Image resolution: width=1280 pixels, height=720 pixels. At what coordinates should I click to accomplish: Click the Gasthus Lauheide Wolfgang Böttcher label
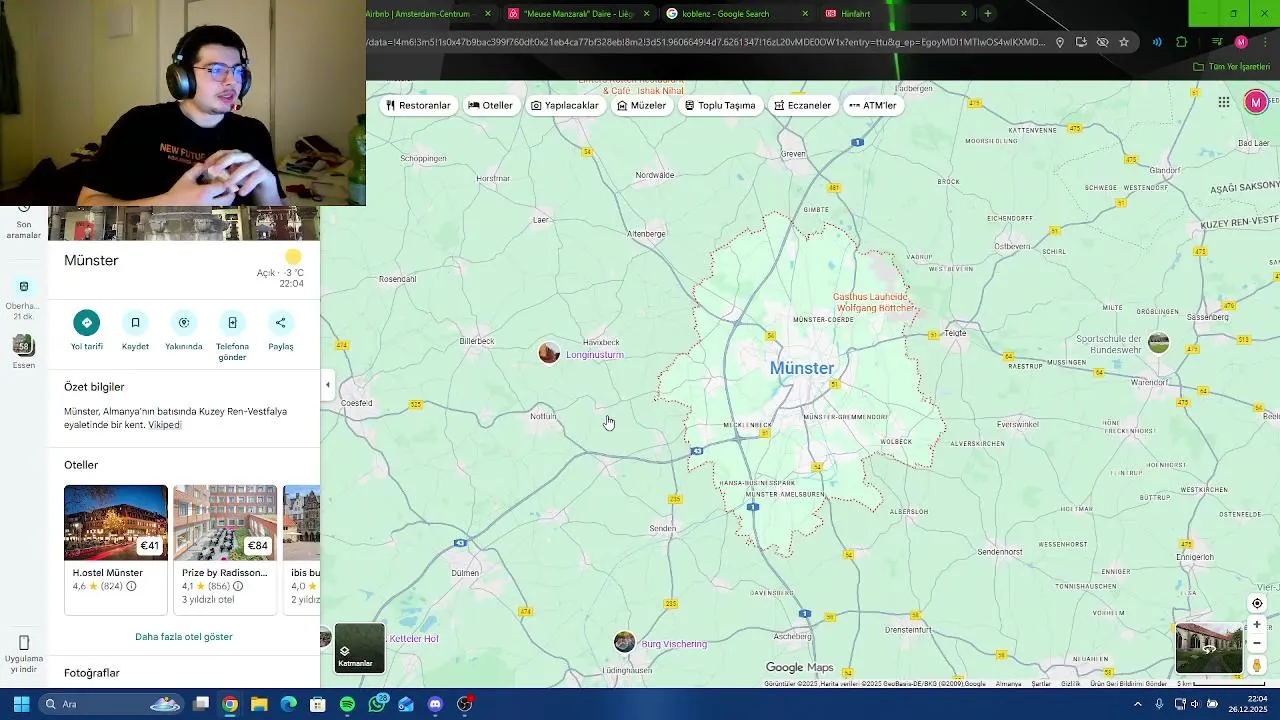874,302
